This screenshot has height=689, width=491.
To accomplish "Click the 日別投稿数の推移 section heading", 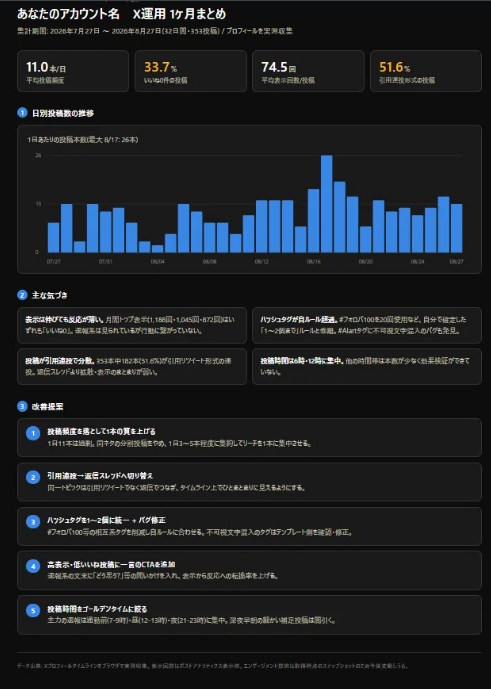I will pos(63,113).
